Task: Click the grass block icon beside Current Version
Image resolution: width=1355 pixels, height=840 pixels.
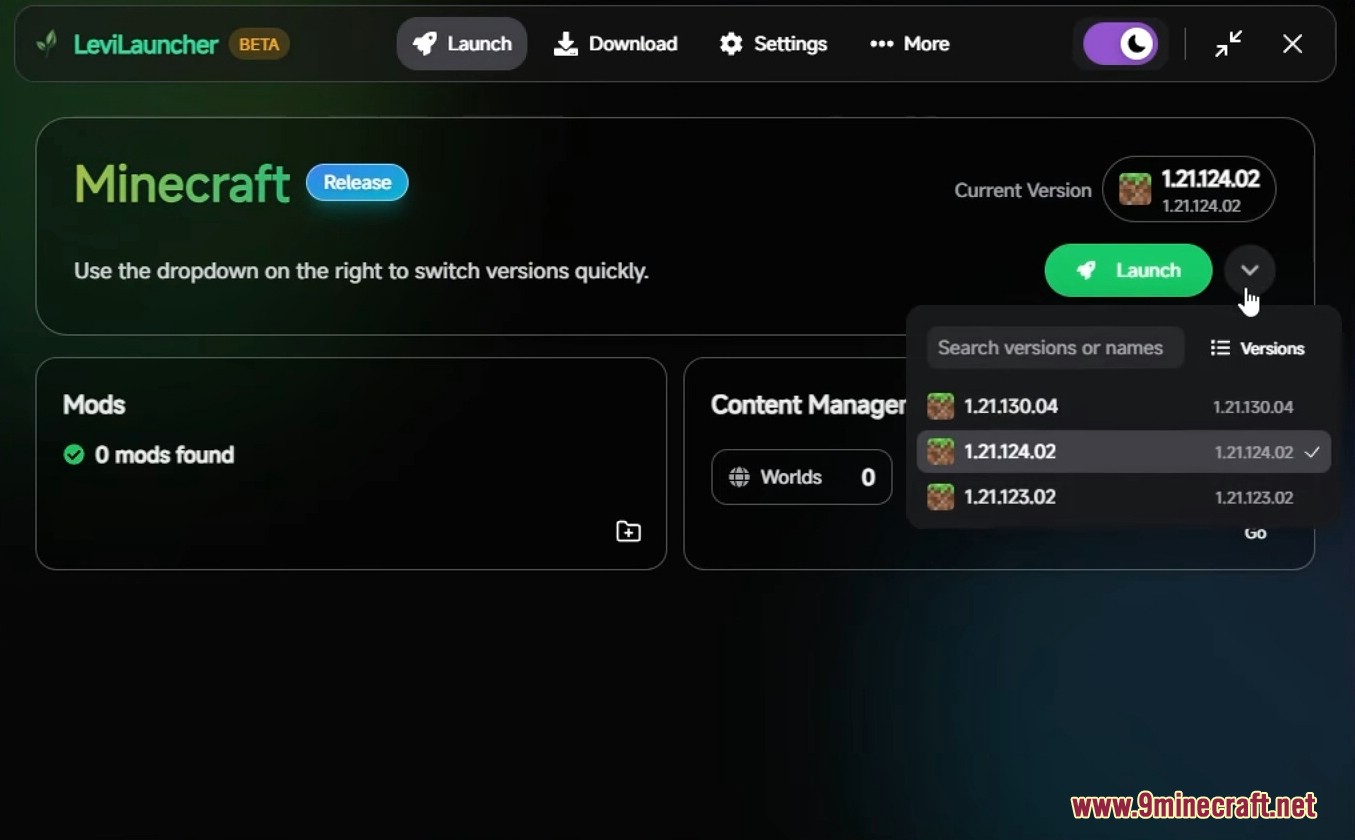Action: [x=1134, y=189]
